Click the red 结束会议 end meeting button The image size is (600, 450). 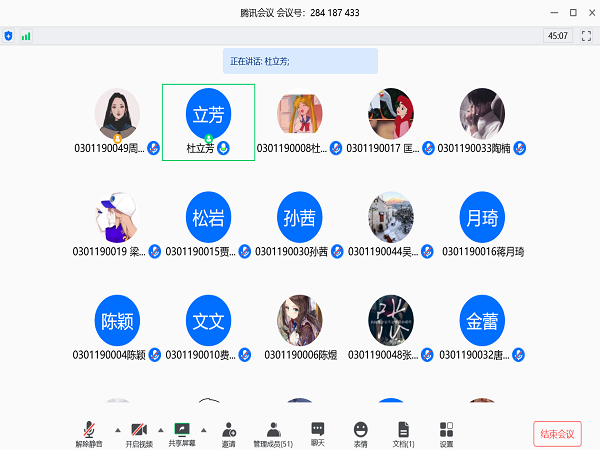tap(557, 433)
